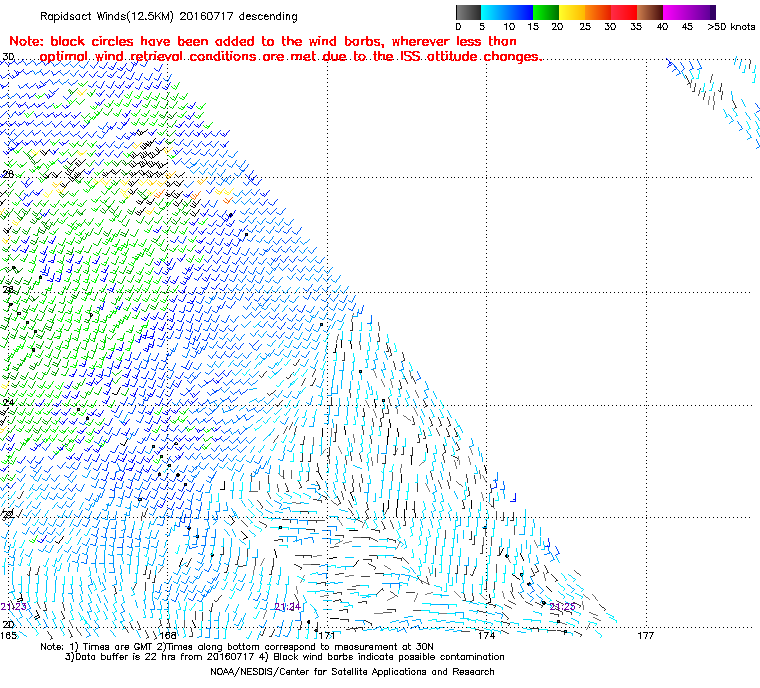Click the red note about black circles
Screen dimensions: 760x688
pyautogui.click(x=275, y=49)
